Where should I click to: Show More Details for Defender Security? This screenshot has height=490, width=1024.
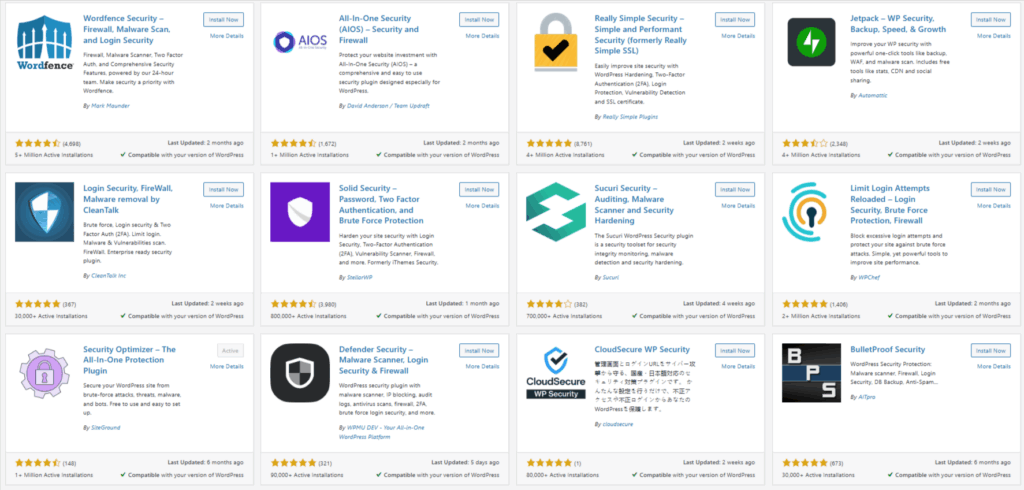[482, 367]
